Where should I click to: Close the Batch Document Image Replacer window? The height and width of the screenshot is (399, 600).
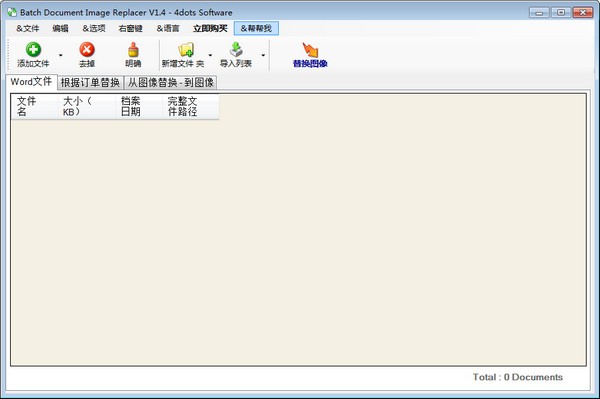tap(583, 13)
